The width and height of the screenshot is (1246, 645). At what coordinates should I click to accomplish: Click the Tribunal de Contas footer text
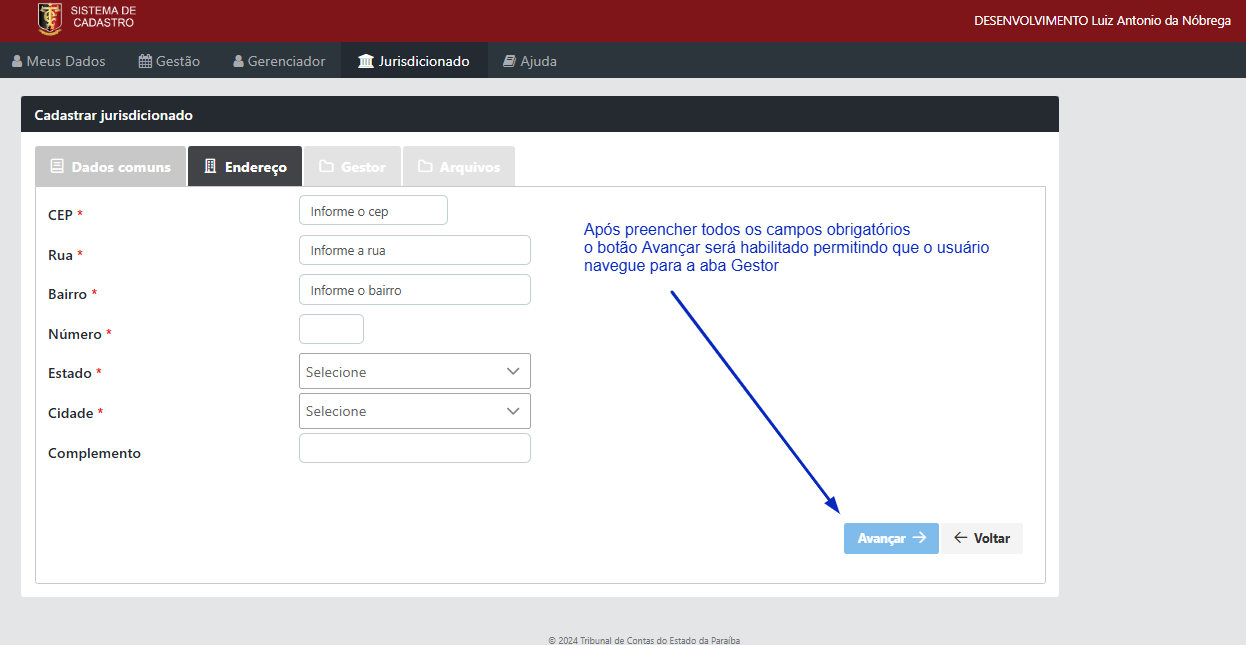coord(644,640)
